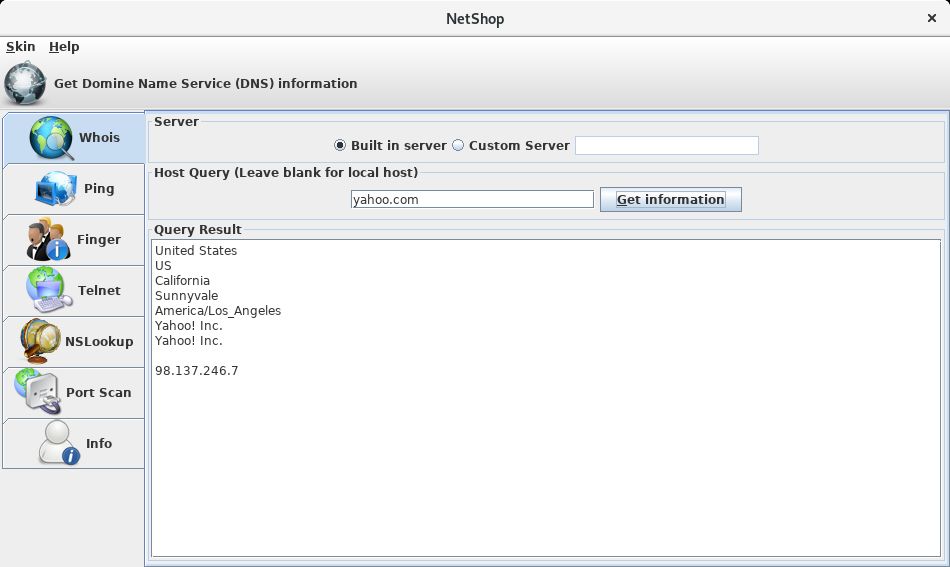Image resolution: width=950 pixels, height=567 pixels.
Task: Click the IP address 98.137.246.7
Action: (196, 371)
